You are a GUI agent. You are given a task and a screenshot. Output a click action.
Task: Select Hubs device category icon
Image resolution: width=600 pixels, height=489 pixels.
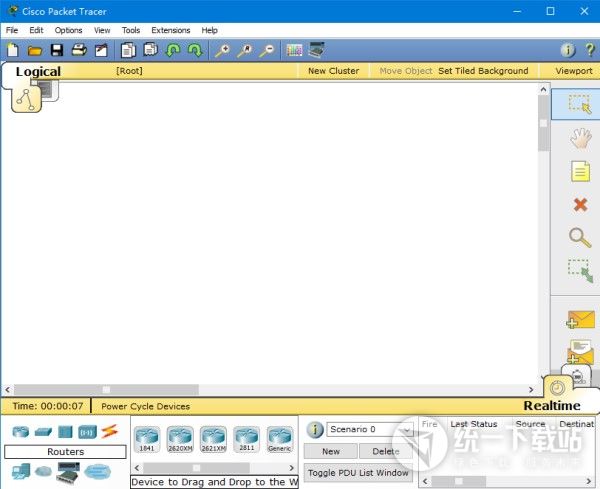[x=65, y=432]
